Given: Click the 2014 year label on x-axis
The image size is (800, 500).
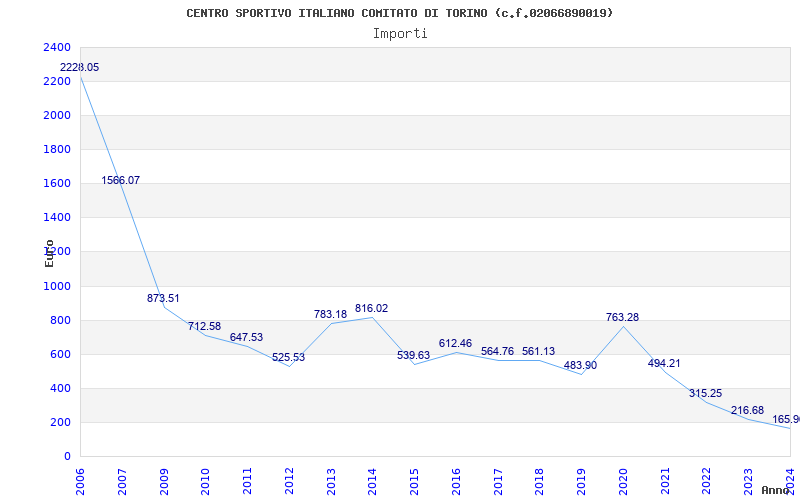Looking at the screenshot, I should pyautogui.click(x=373, y=482).
